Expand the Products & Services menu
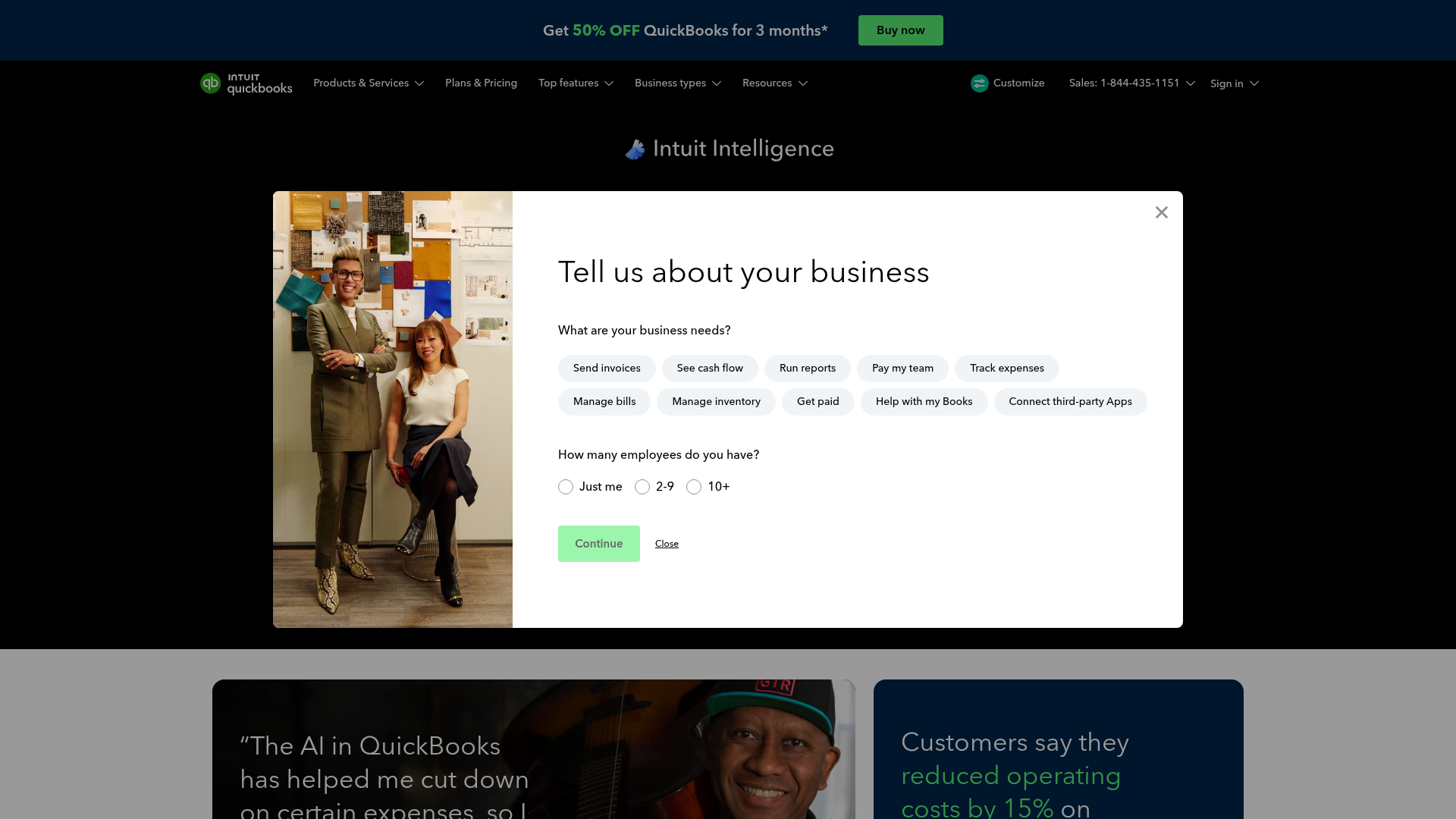1456x819 pixels. point(369,83)
